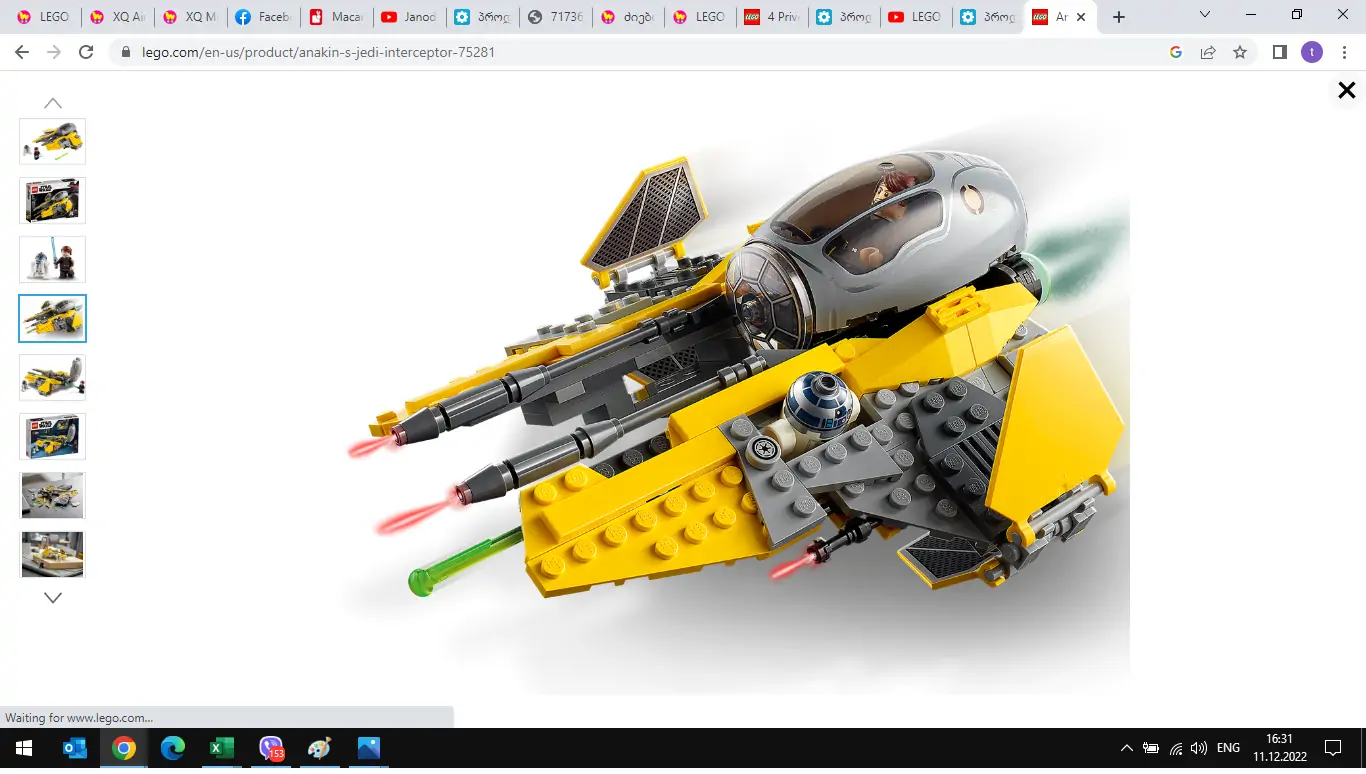Screen dimensions: 1366x774
Task: Open a new browser tab
Action: 1119,17
